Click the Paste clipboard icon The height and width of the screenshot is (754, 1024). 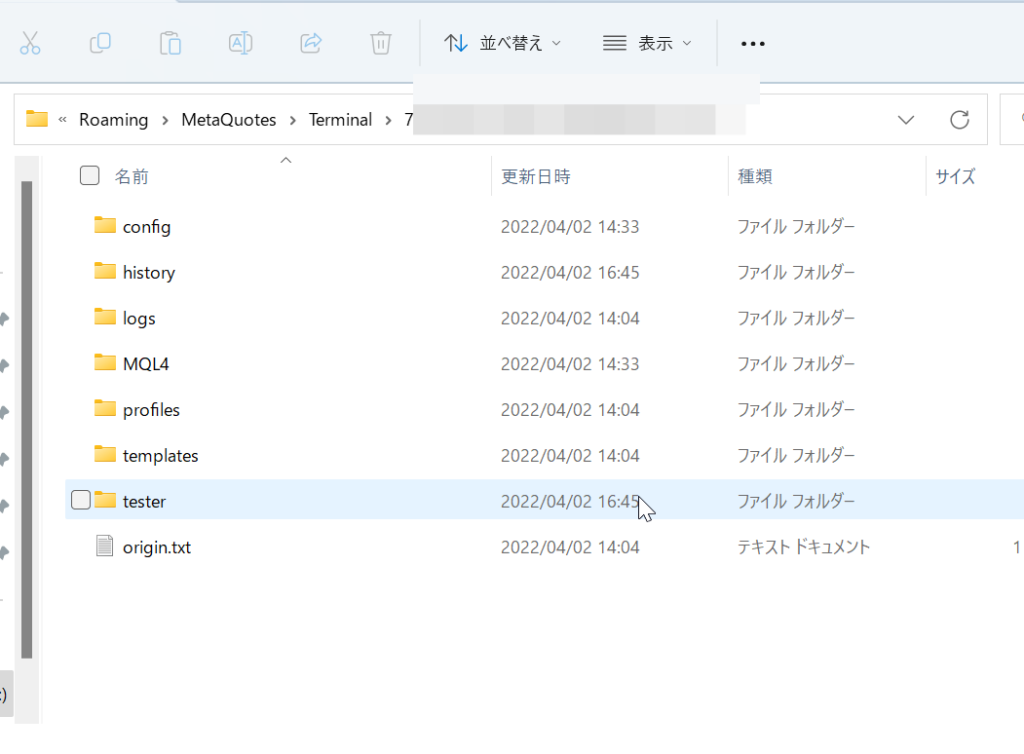170,43
